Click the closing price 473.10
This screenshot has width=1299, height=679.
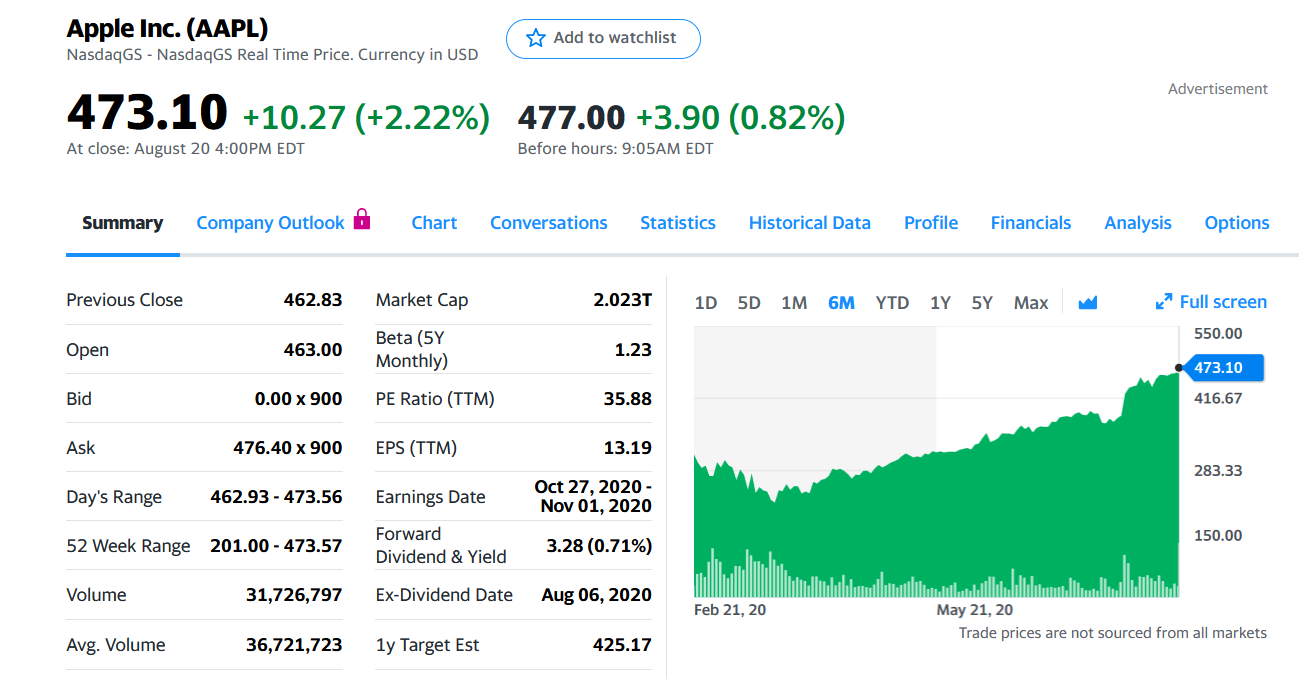[147, 110]
